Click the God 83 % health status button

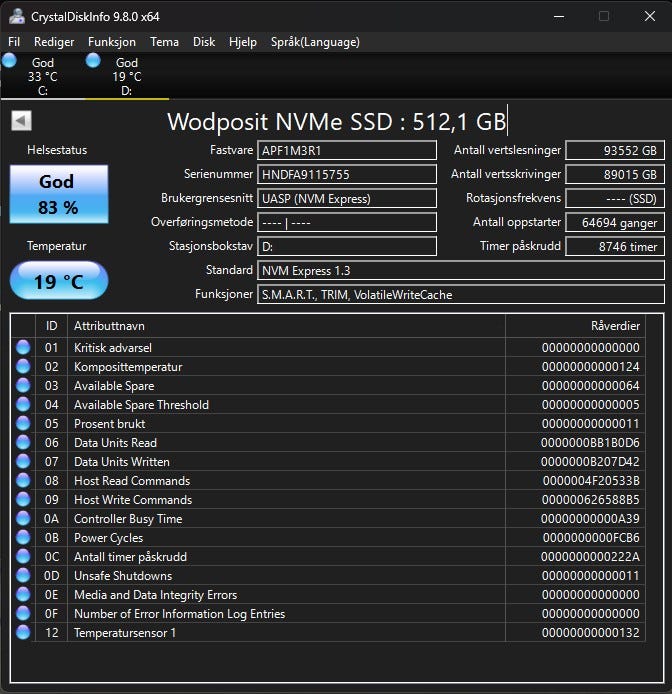coord(59,194)
